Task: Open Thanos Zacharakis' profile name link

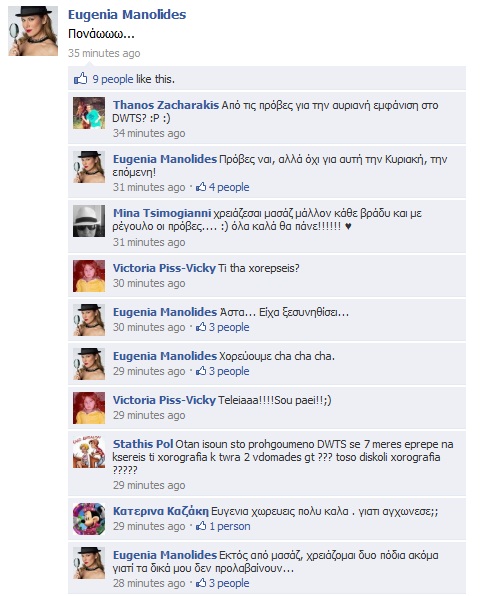Action: 166,105
